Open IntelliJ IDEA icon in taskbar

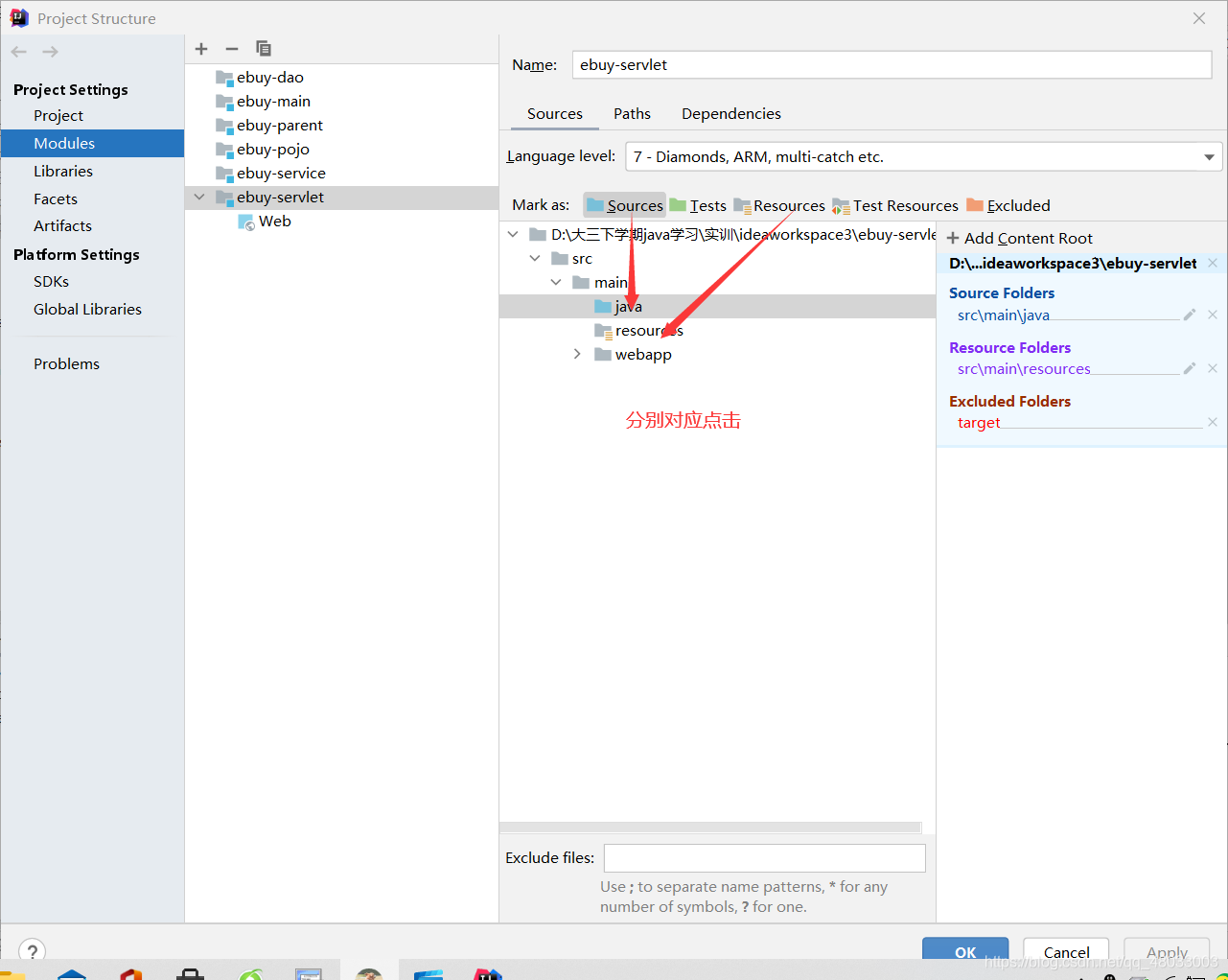pyautogui.click(x=488, y=974)
